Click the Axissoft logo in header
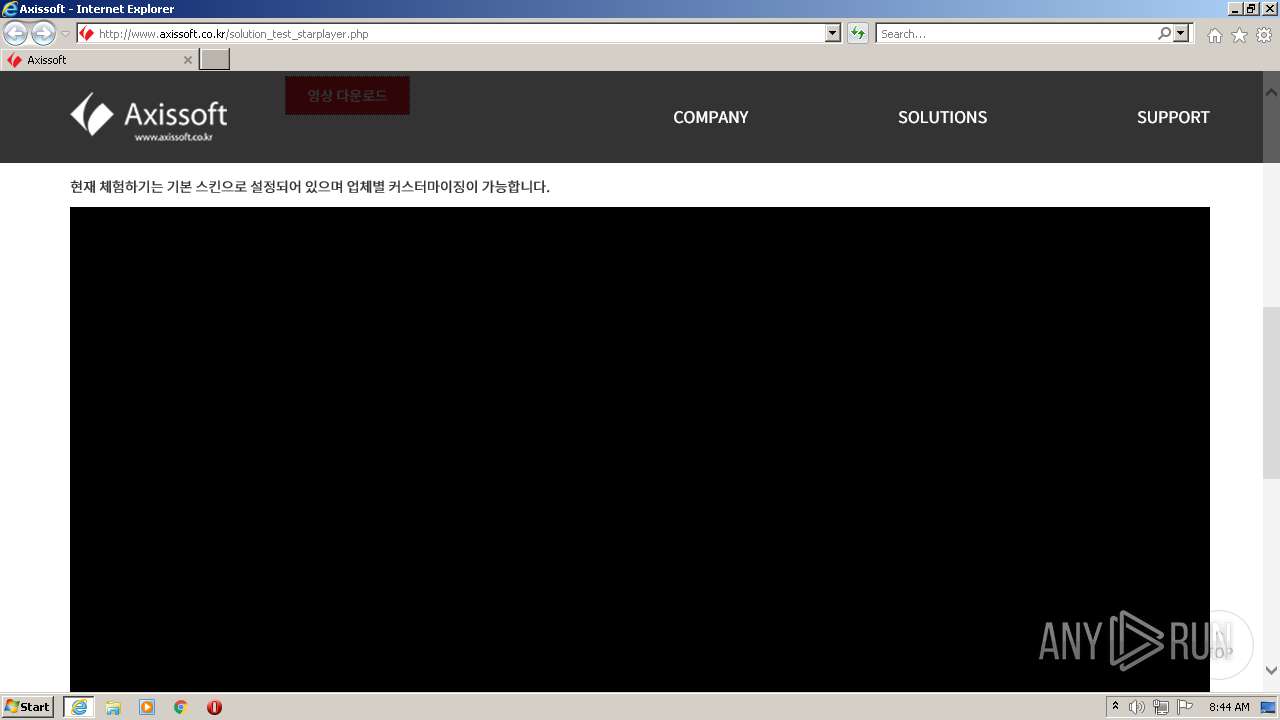The width and height of the screenshot is (1280, 720). [149, 117]
